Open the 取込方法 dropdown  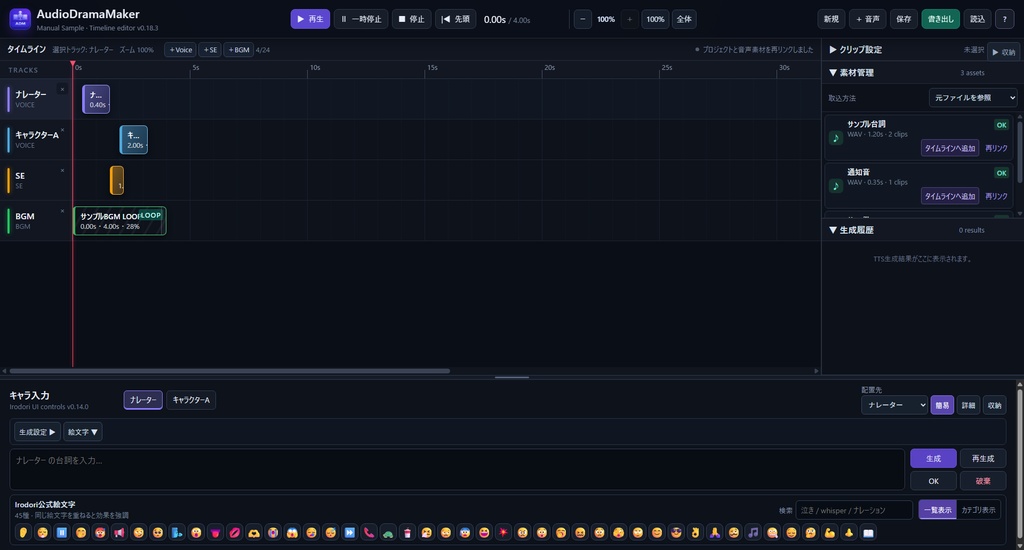972,97
